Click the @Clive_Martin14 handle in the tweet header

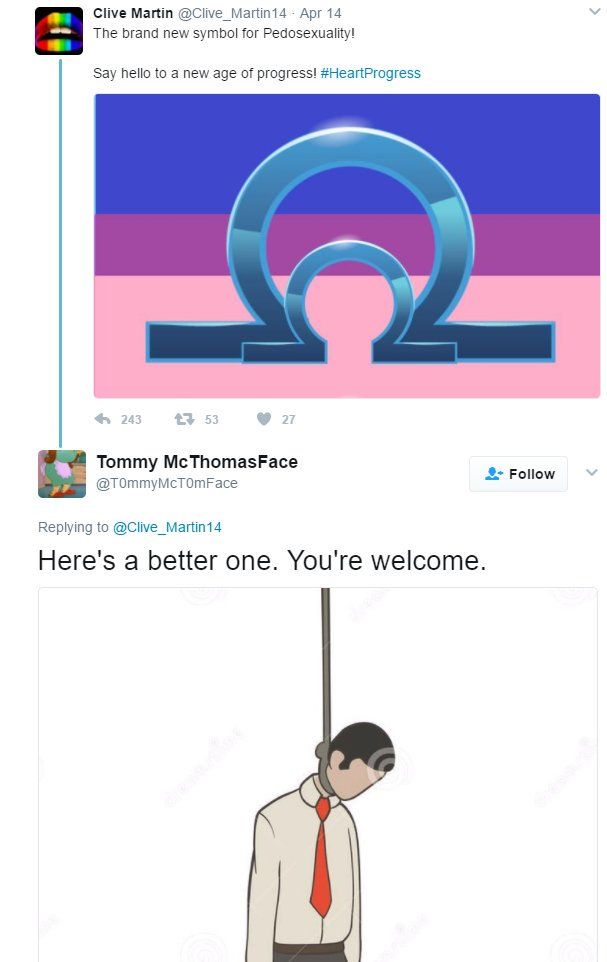pos(232,13)
